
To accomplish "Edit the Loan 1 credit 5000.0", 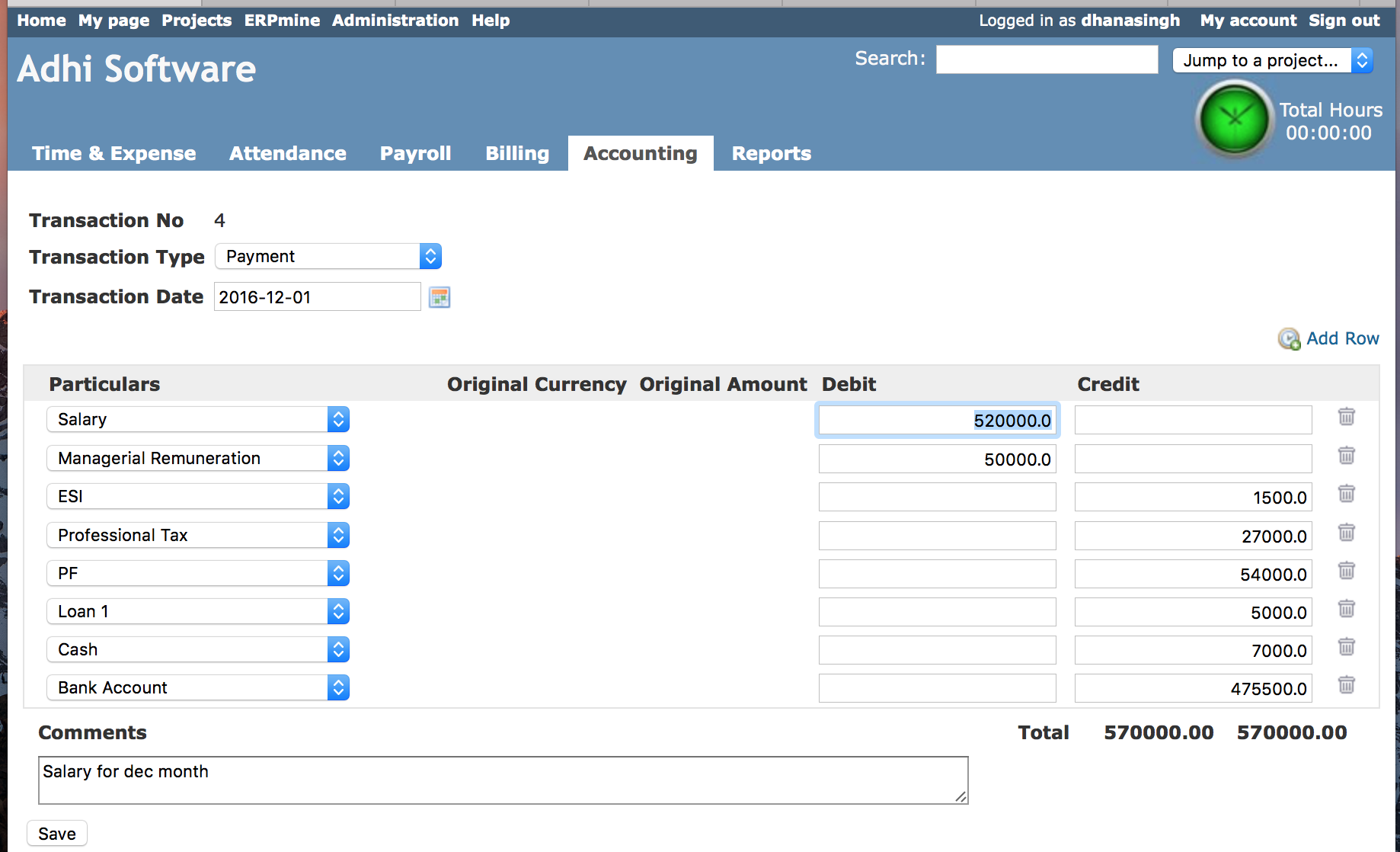I will pos(1194,612).
